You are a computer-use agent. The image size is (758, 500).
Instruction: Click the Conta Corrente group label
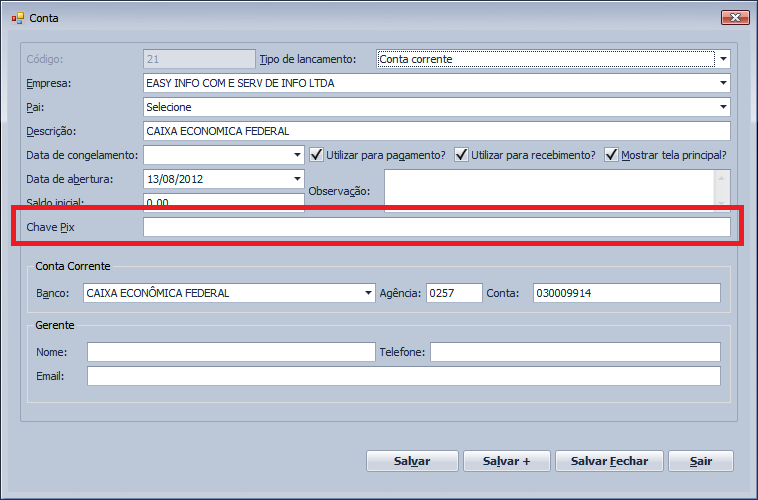click(x=73, y=266)
